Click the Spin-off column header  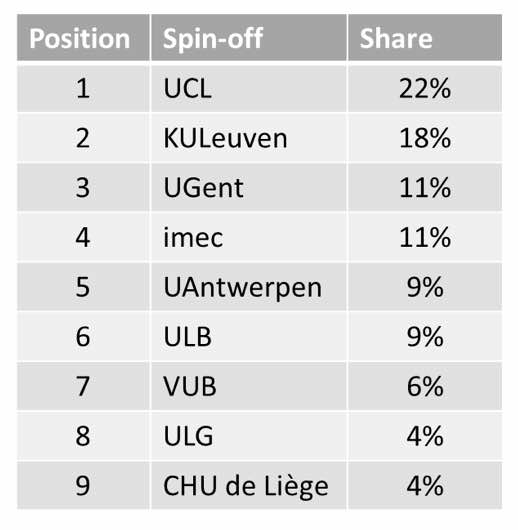249,38
